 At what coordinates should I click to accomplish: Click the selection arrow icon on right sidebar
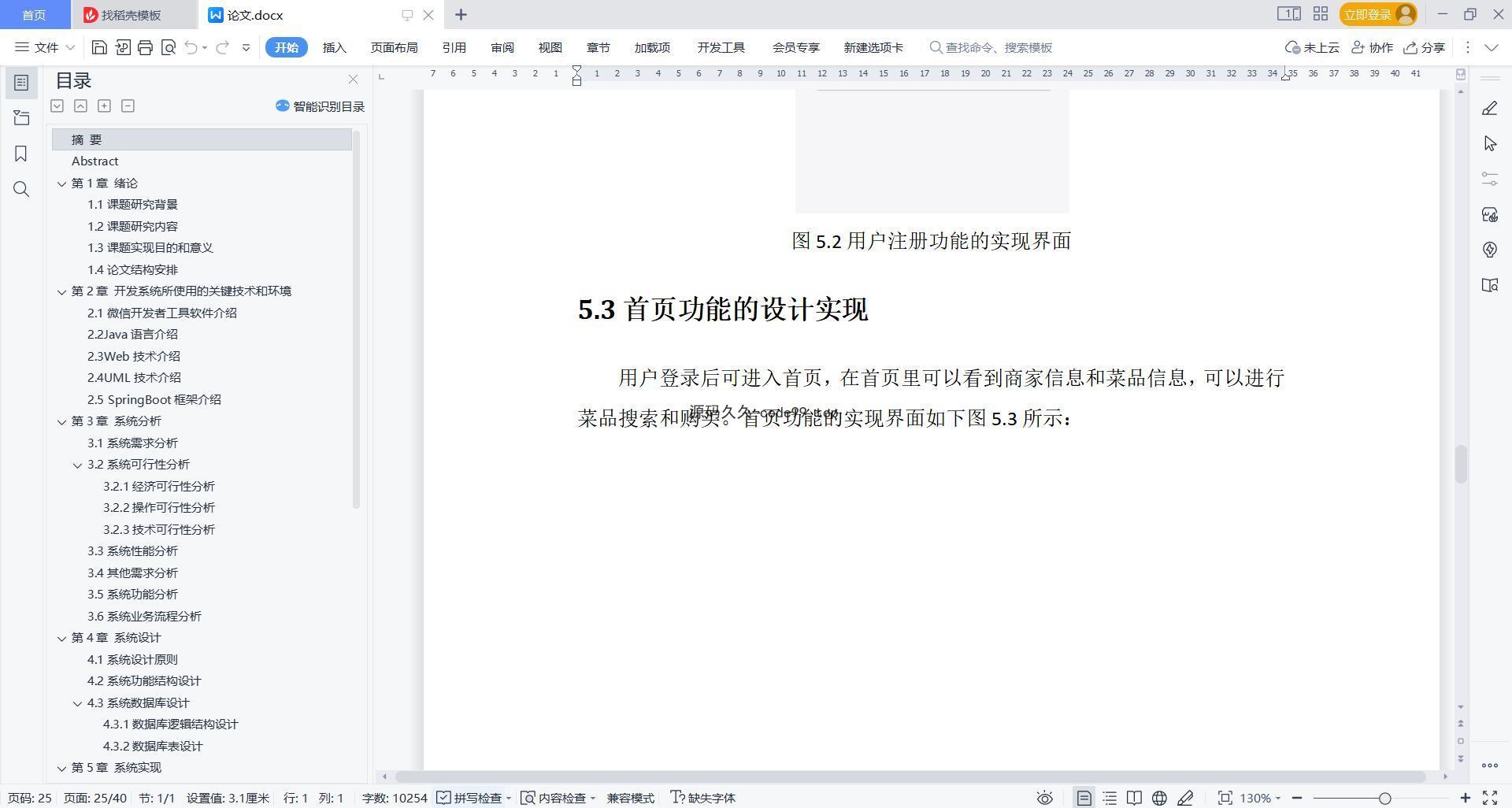(1489, 143)
